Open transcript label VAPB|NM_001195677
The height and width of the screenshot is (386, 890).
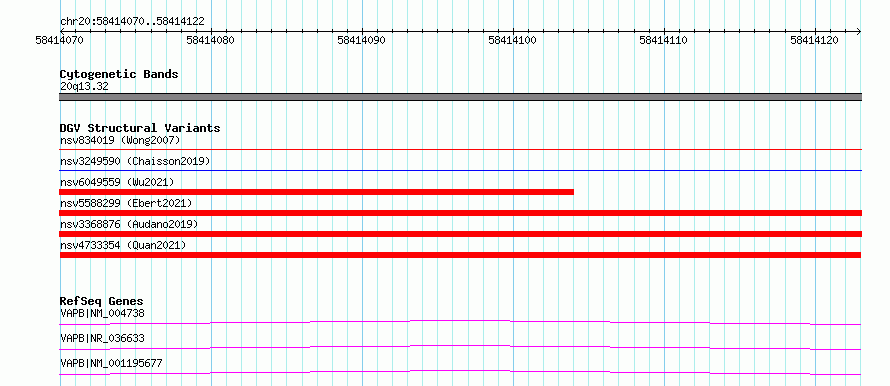tap(111, 363)
